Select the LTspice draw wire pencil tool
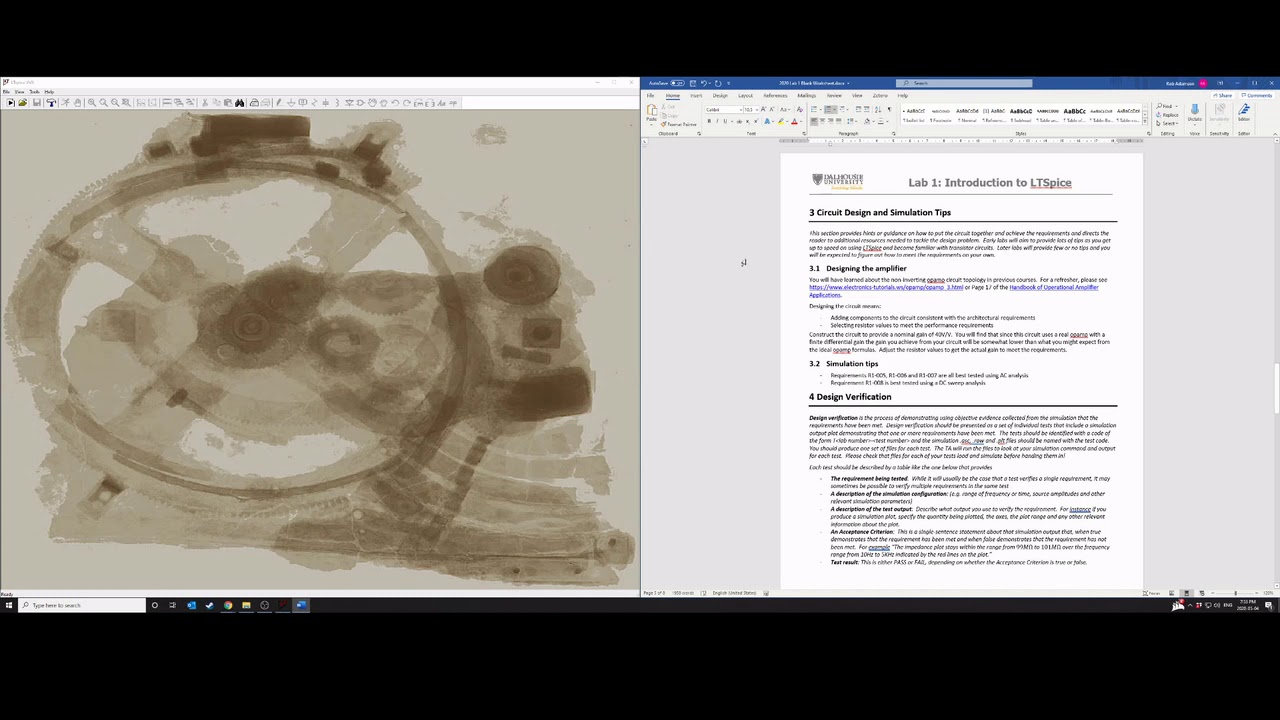Screen dimensions: 1280x720 (278, 103)
